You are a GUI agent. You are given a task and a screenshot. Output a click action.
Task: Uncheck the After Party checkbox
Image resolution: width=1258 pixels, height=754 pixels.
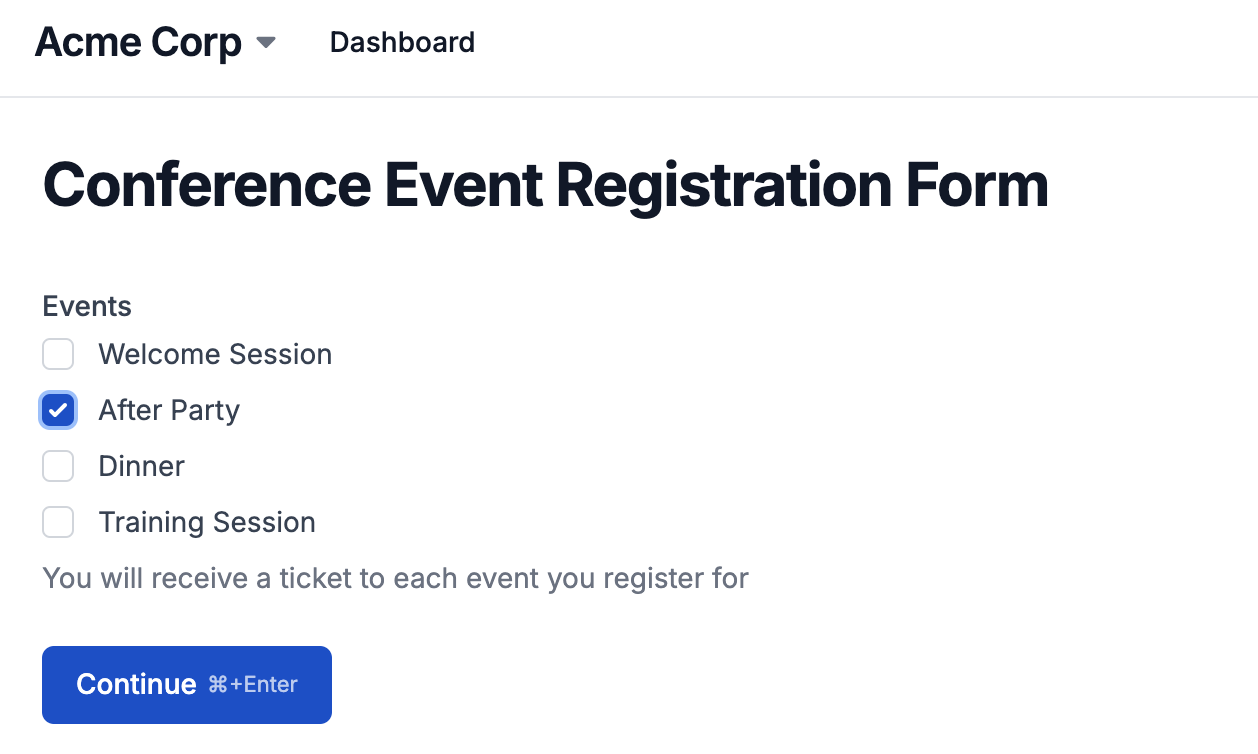point(58,410)
